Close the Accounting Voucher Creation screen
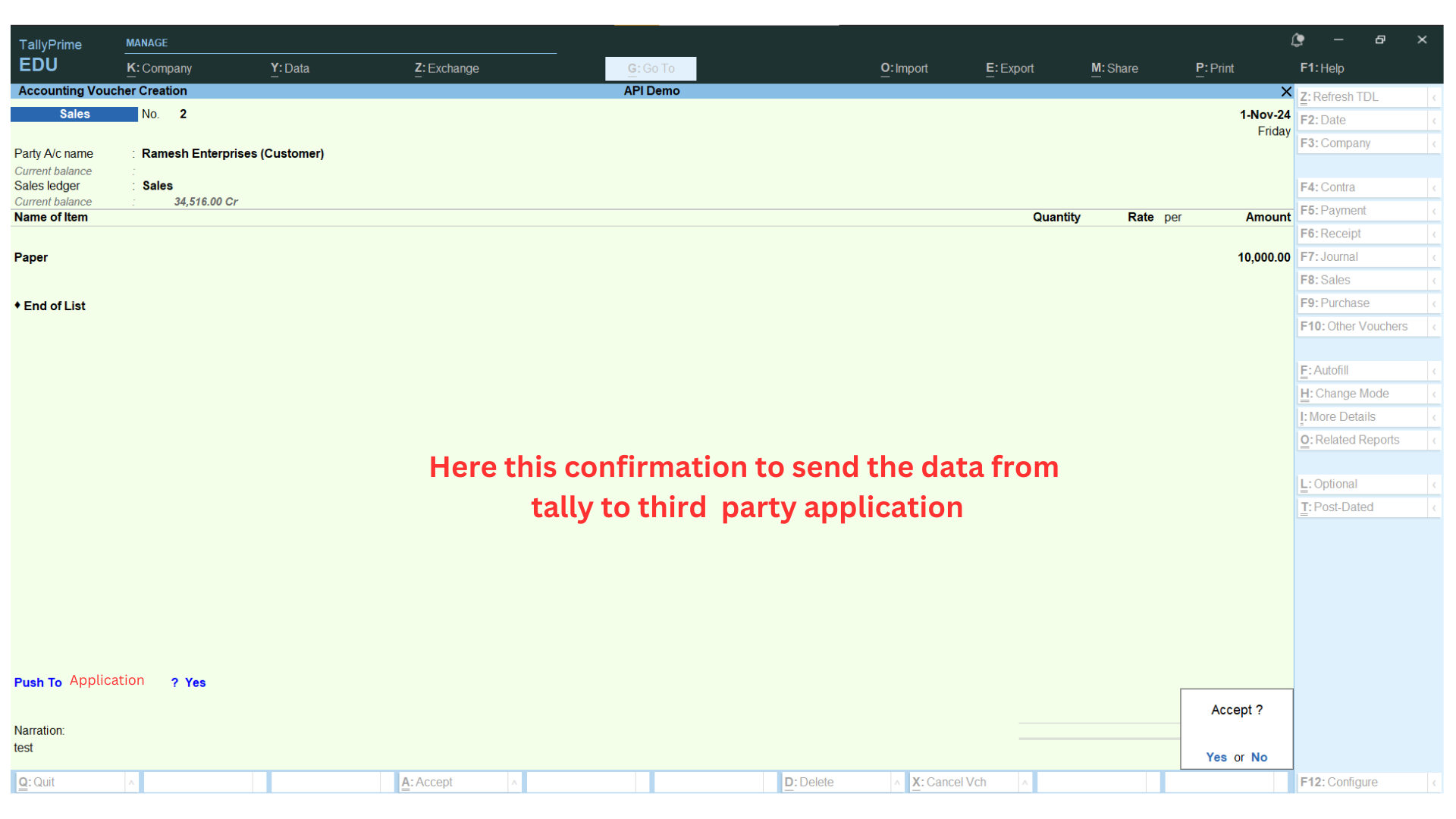 tap(1286, 92)
